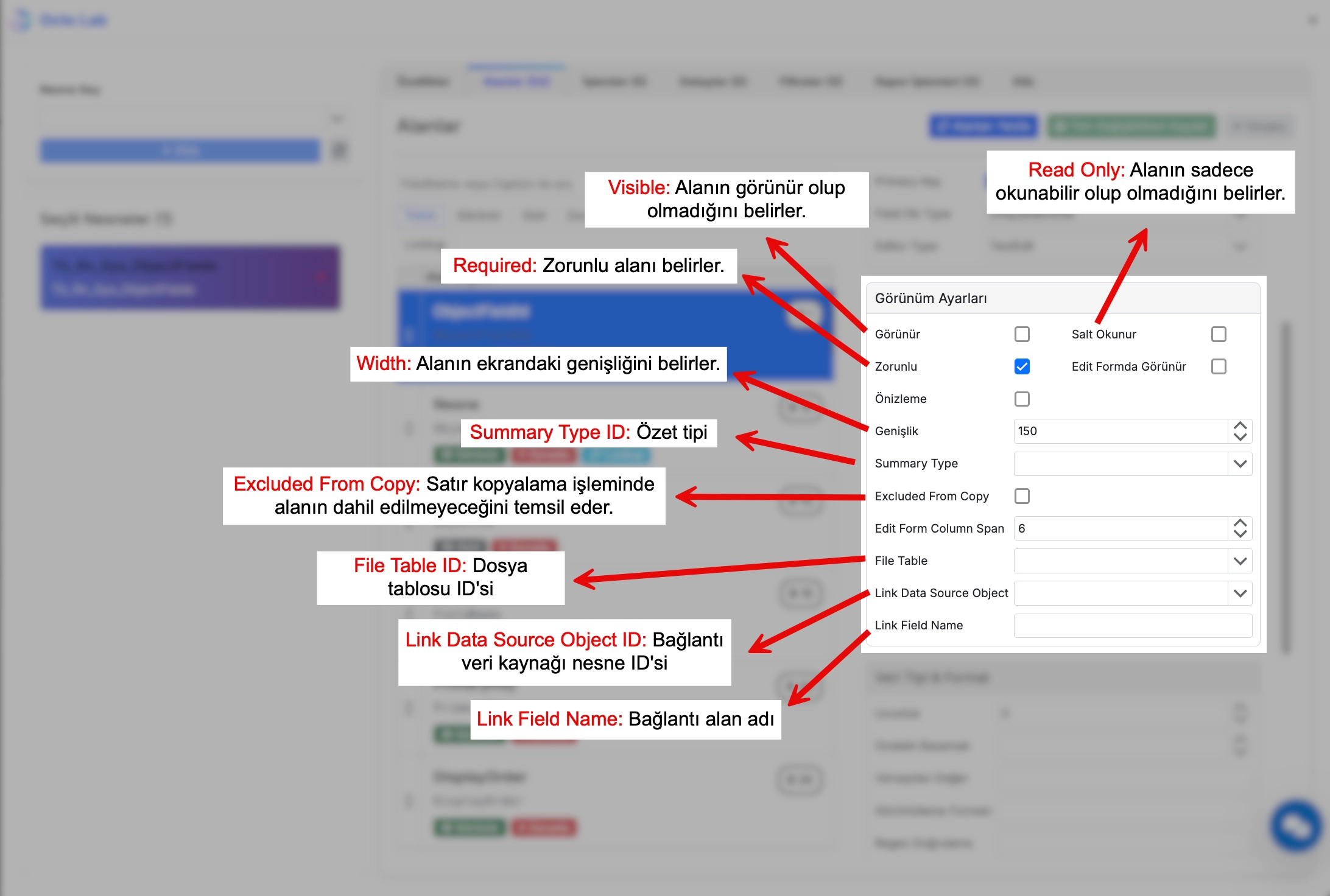The width and height of the screenshot is (1330, 896).
Task: Open the Link Data Source Object field
Action: pyautogui.click(x=1121, y=593)
